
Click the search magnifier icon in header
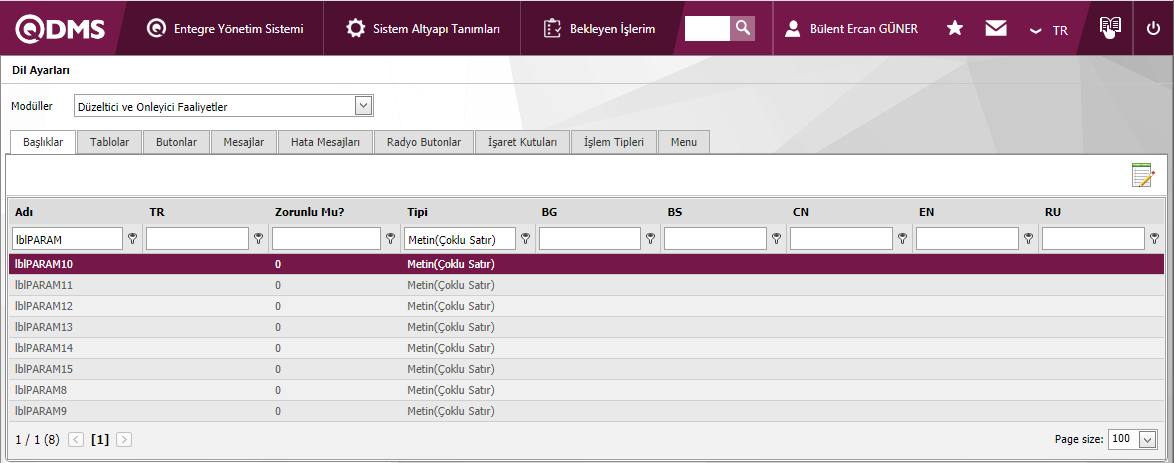[x=743, y=28]
